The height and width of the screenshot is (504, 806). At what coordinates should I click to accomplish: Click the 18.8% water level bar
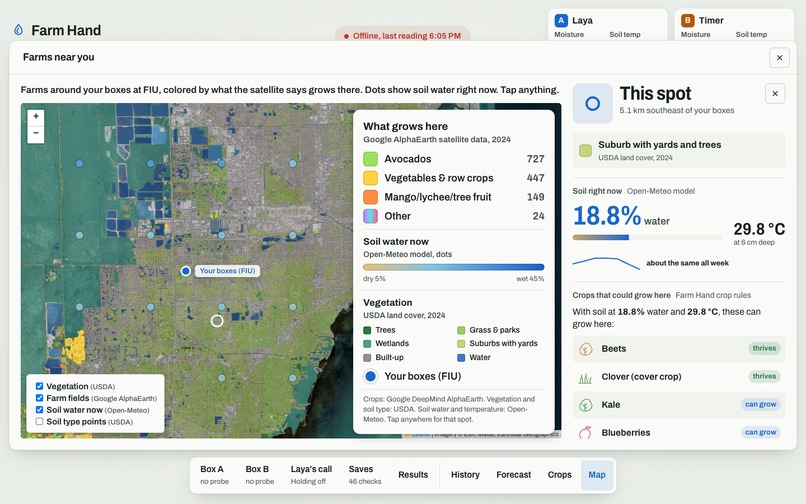coord(647,238)
